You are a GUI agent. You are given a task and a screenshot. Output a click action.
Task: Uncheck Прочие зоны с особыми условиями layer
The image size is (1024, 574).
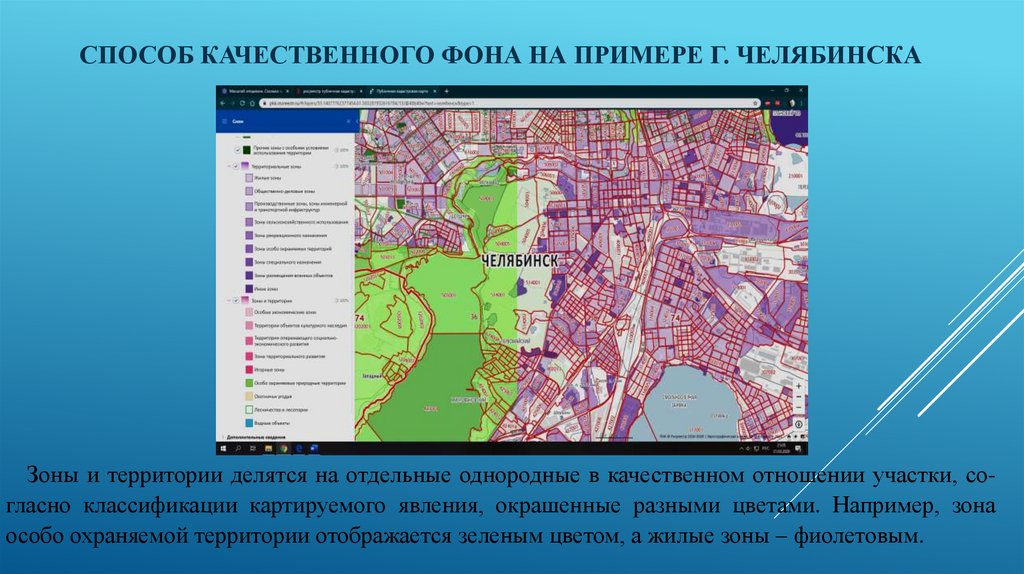tap(236, 150)
